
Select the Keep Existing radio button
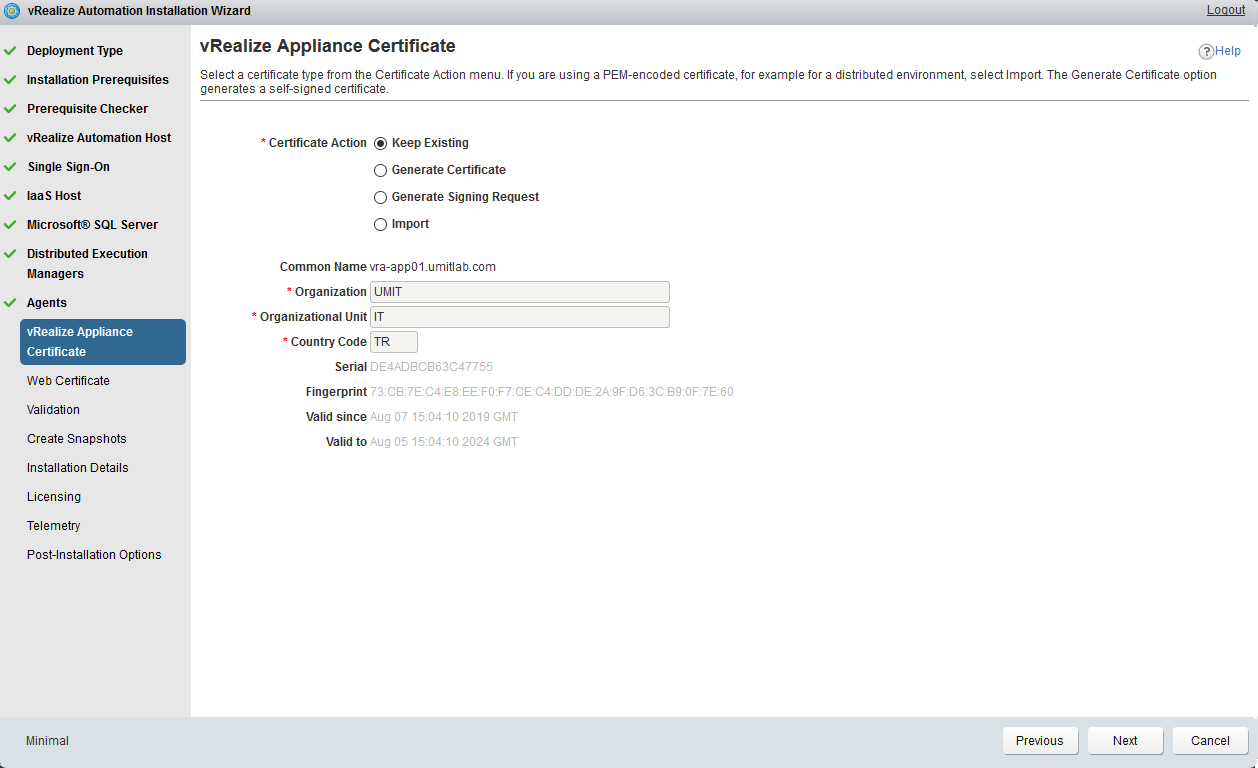click(x=380, y=143)
